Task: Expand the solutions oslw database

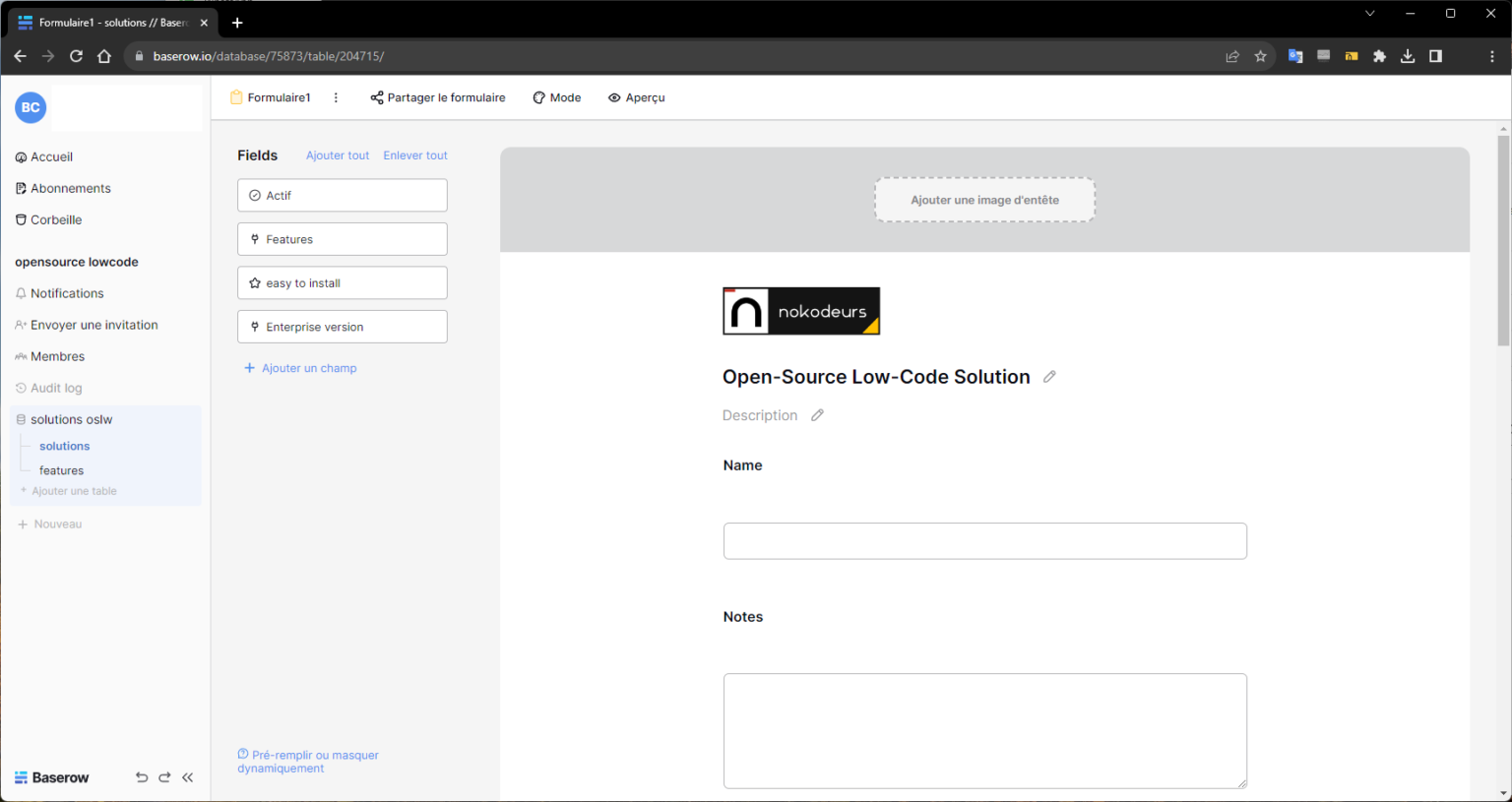Action: pos(71,419)
